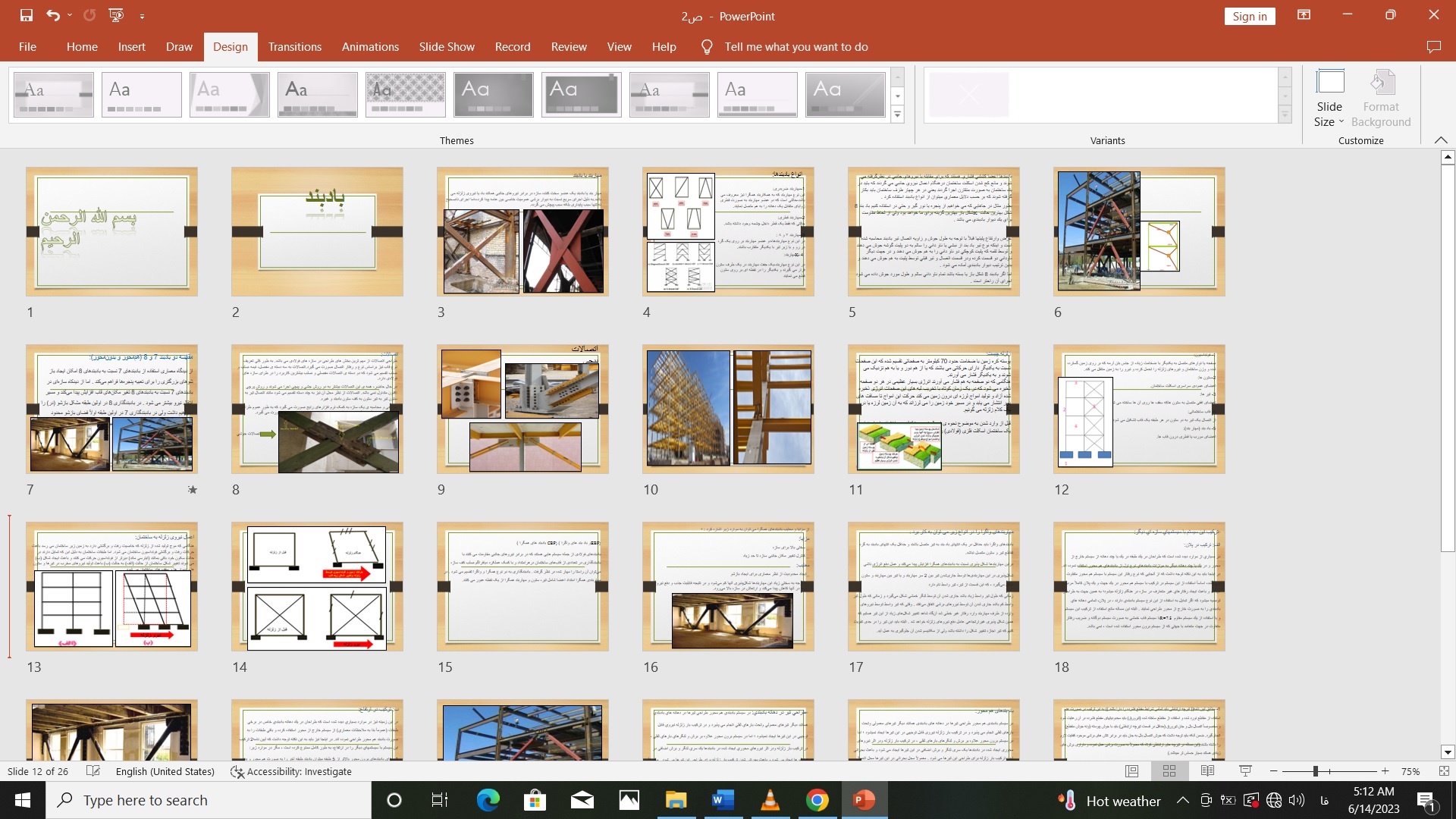Click Format Background button
Screen dimensions: 1456x819
pyautogui.click(x=1381, y=96)
